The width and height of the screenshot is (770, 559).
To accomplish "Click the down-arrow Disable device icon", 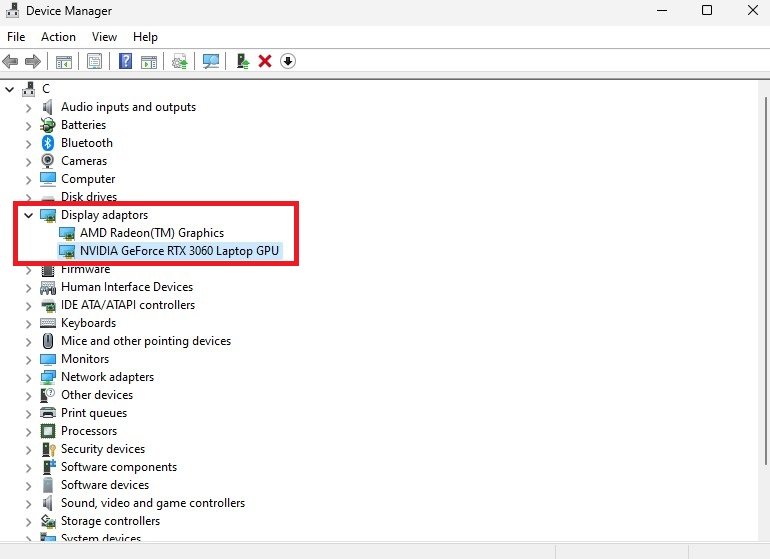I will [288, 61].
